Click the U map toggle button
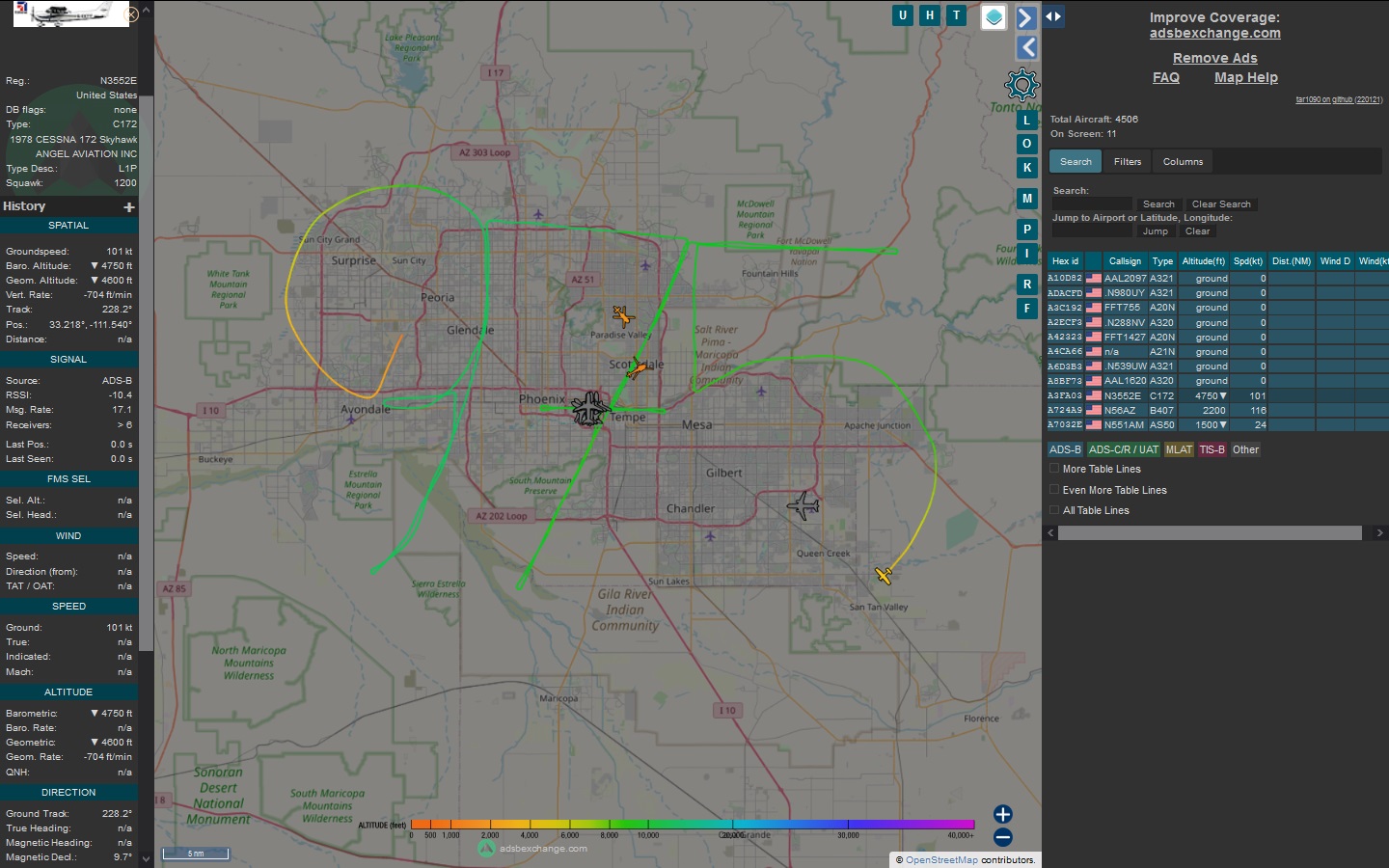The image size is (1389, 868). coord(903,15)
